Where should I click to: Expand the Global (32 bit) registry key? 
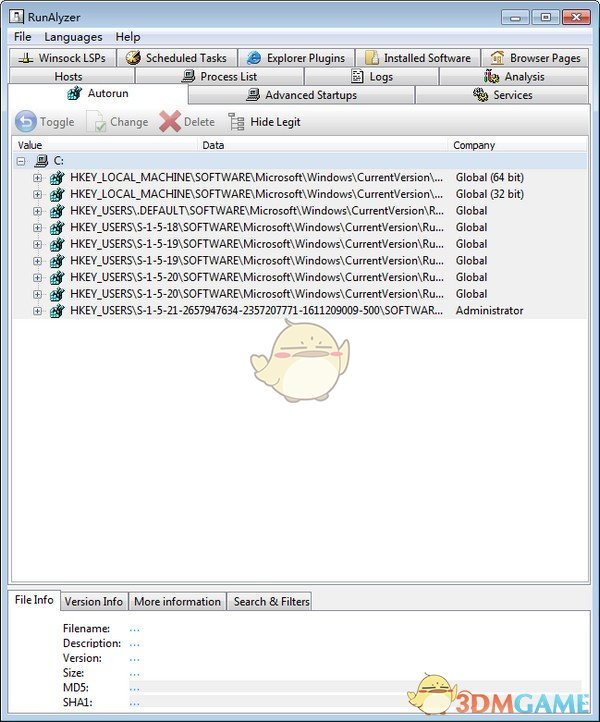point(37,194)
